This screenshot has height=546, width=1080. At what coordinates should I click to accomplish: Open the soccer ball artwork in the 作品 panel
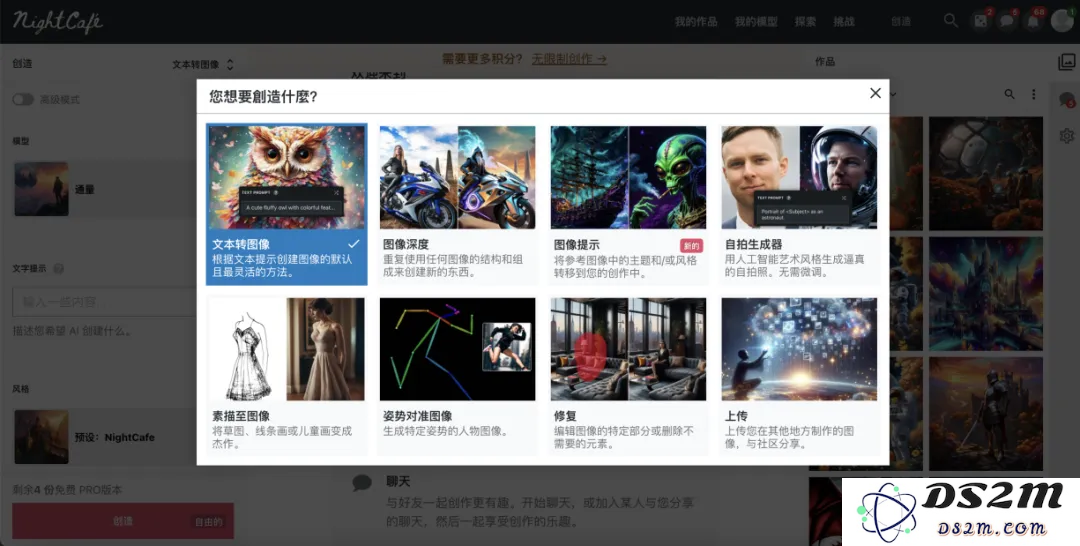tap(986, 174)
